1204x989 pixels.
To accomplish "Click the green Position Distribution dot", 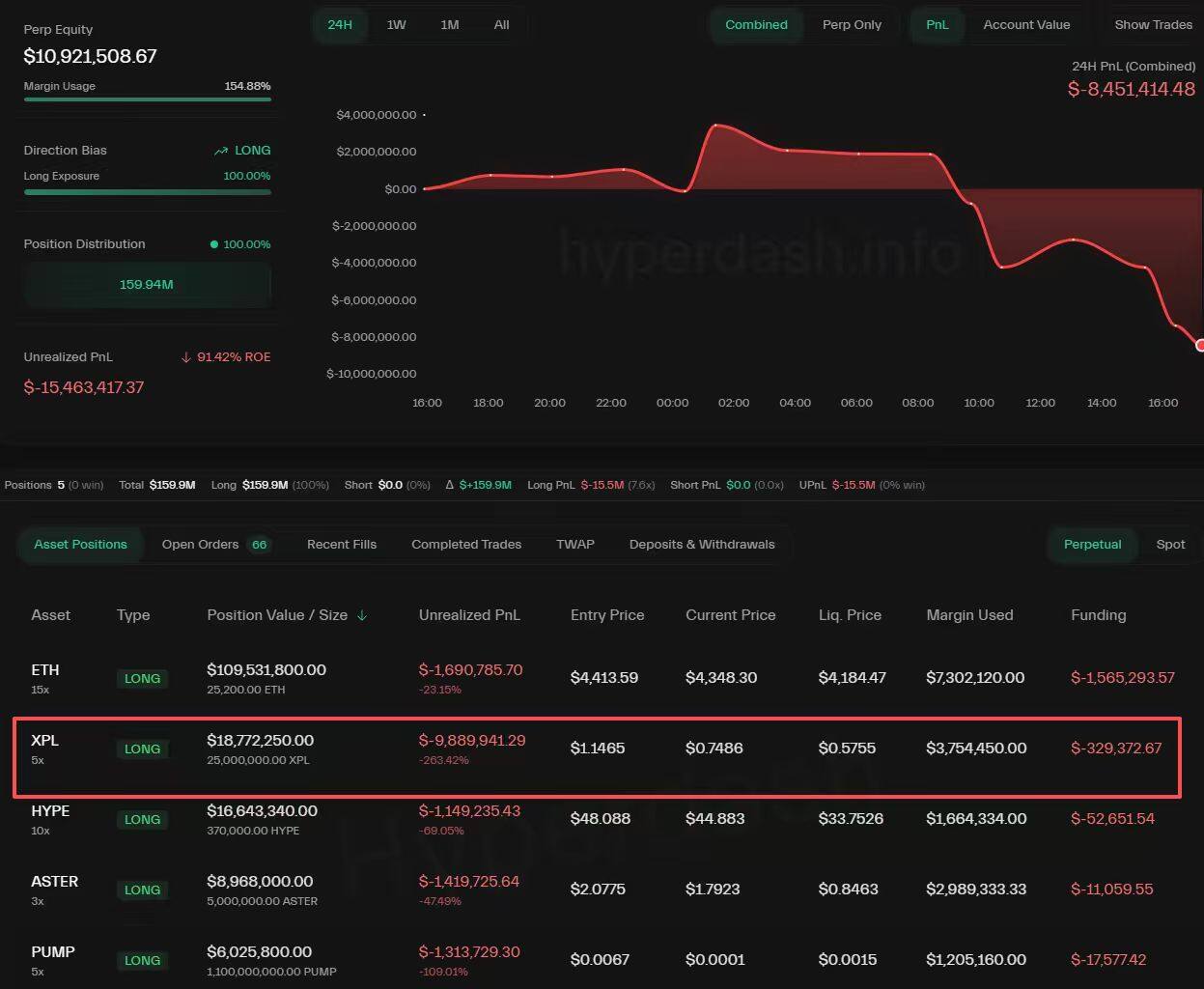I will pyautogui.click(x=214, y=244).
